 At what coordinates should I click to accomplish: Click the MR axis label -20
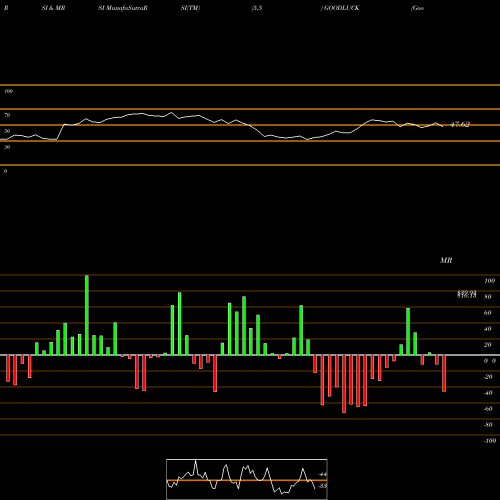(x=488, y=377)
